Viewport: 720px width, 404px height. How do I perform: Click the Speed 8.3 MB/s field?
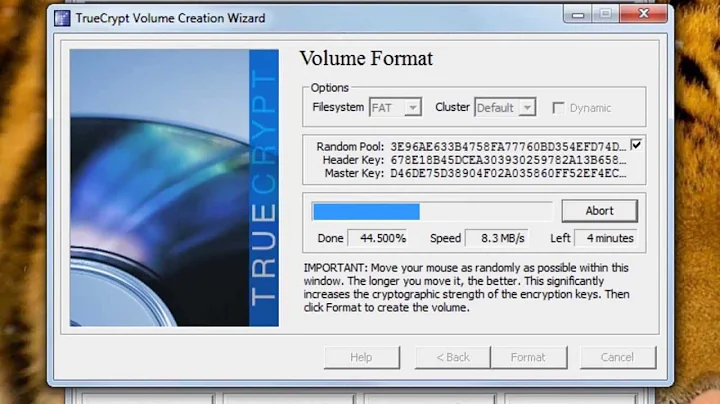(x=497, y=238)
